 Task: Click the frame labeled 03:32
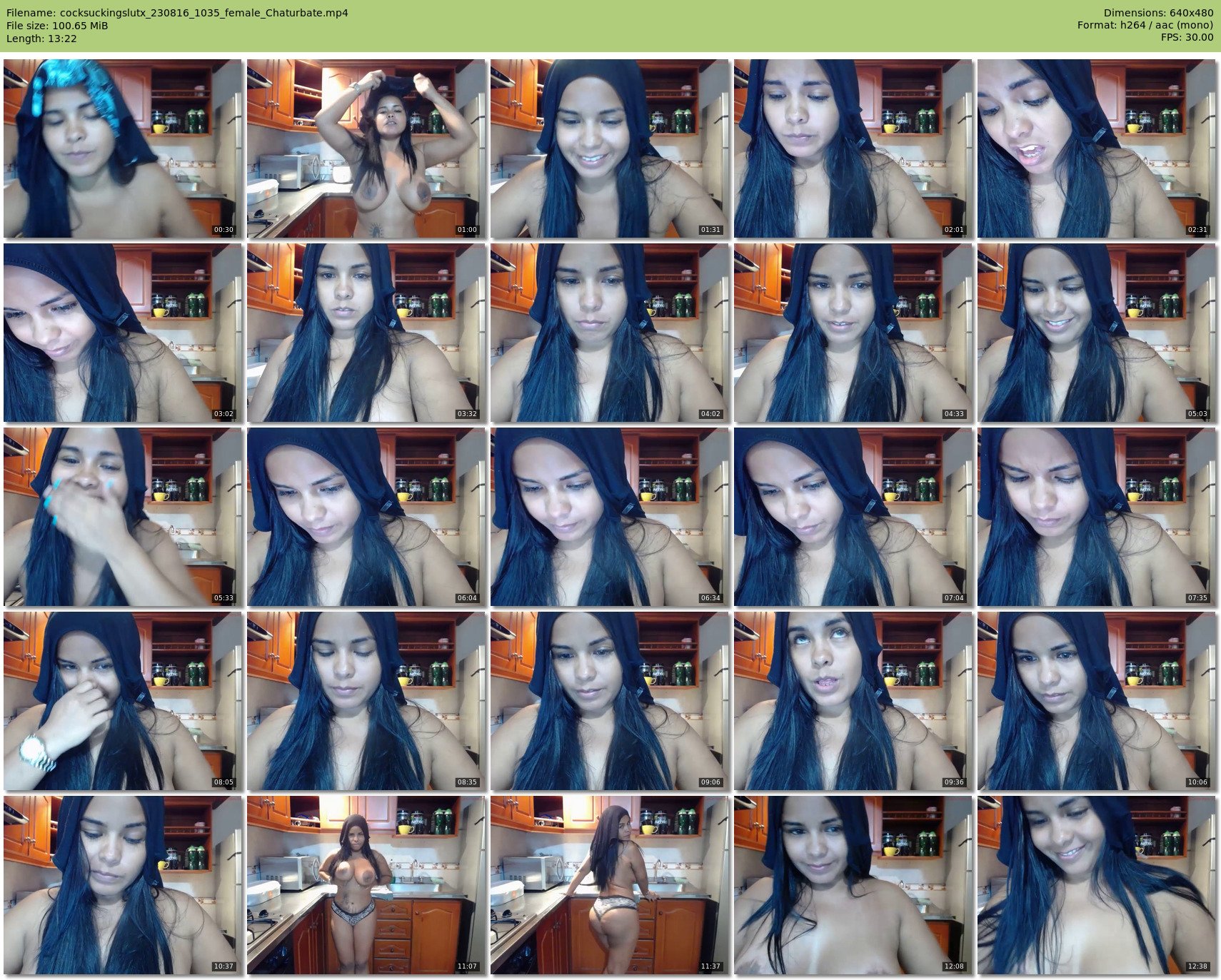(x=366, y=333)
